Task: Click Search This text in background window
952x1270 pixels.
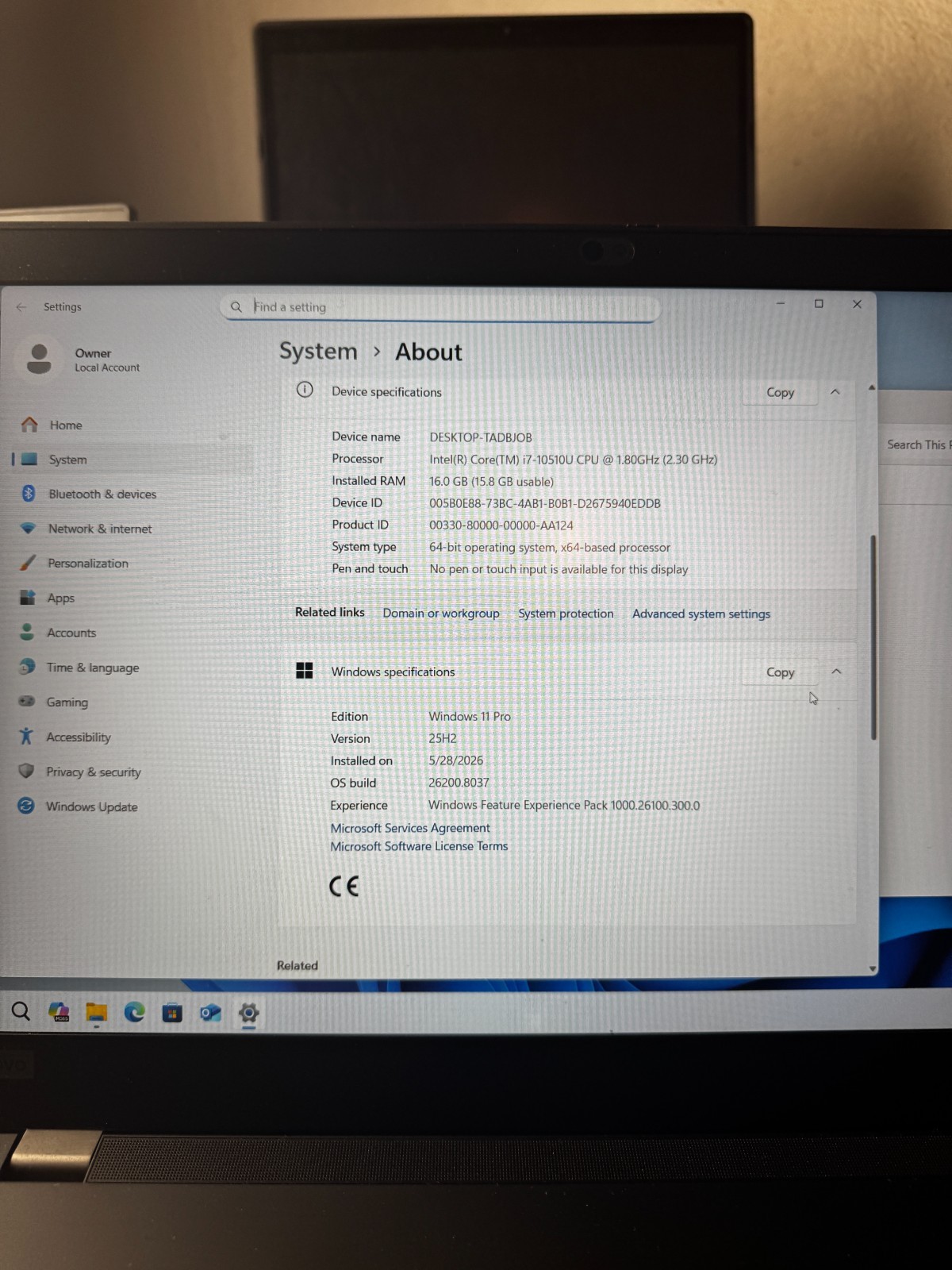Action: point(919,444)
